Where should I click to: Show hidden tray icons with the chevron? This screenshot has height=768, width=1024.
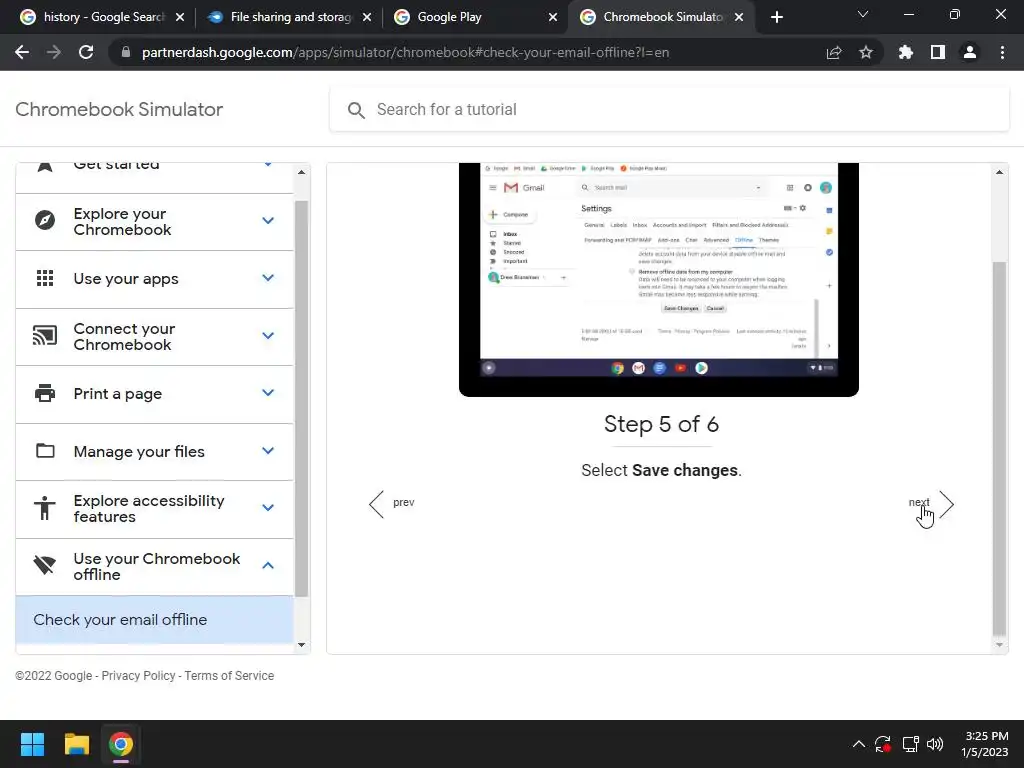(859, 744)
